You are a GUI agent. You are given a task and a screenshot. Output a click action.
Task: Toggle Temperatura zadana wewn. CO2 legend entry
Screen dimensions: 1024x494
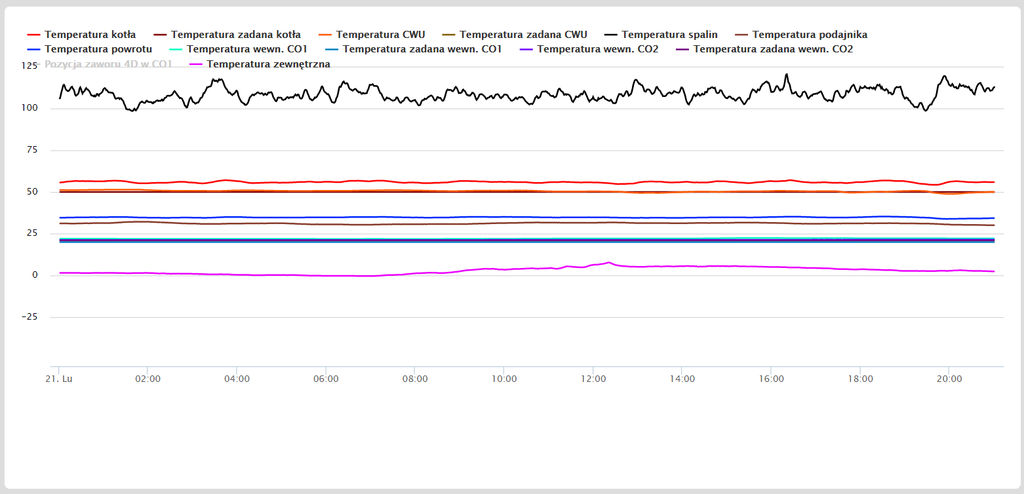773,48
